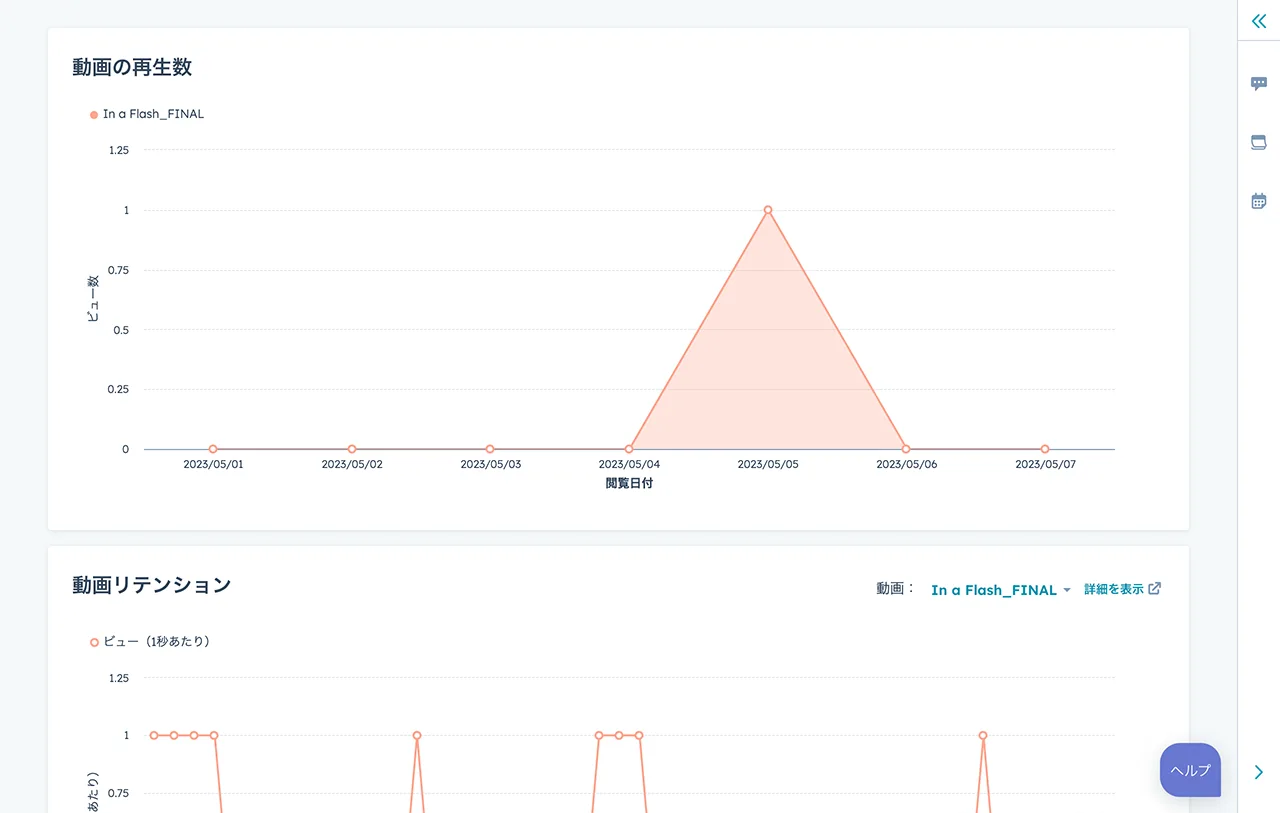Screen dimensions: 1280x813
Task: Select the 2023/05/02 data point marker
Action: click(352, 449)
